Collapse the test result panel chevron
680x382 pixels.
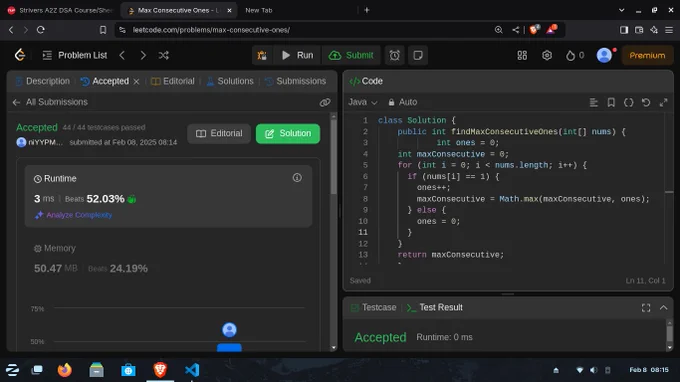[x=664, y=308]
